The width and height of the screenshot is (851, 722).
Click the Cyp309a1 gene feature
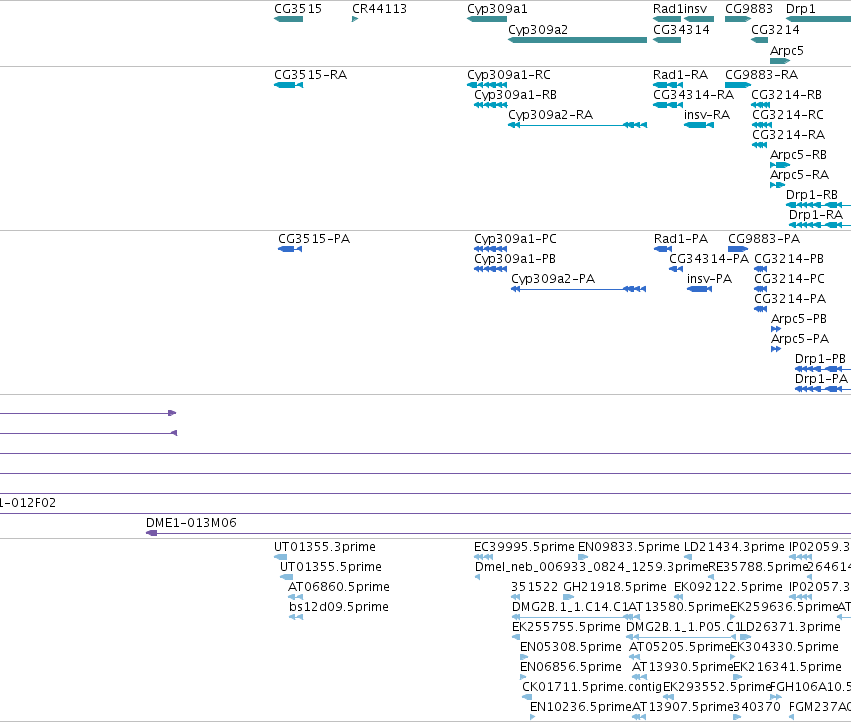(487, 19)
